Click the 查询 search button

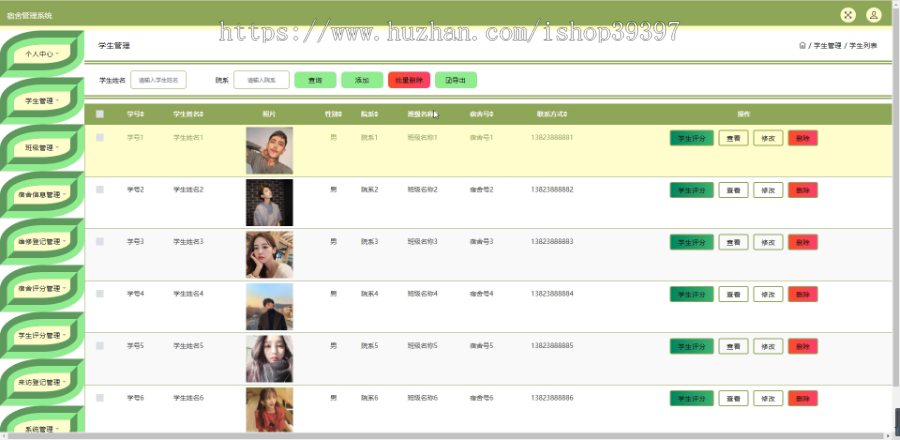(315, 80)
